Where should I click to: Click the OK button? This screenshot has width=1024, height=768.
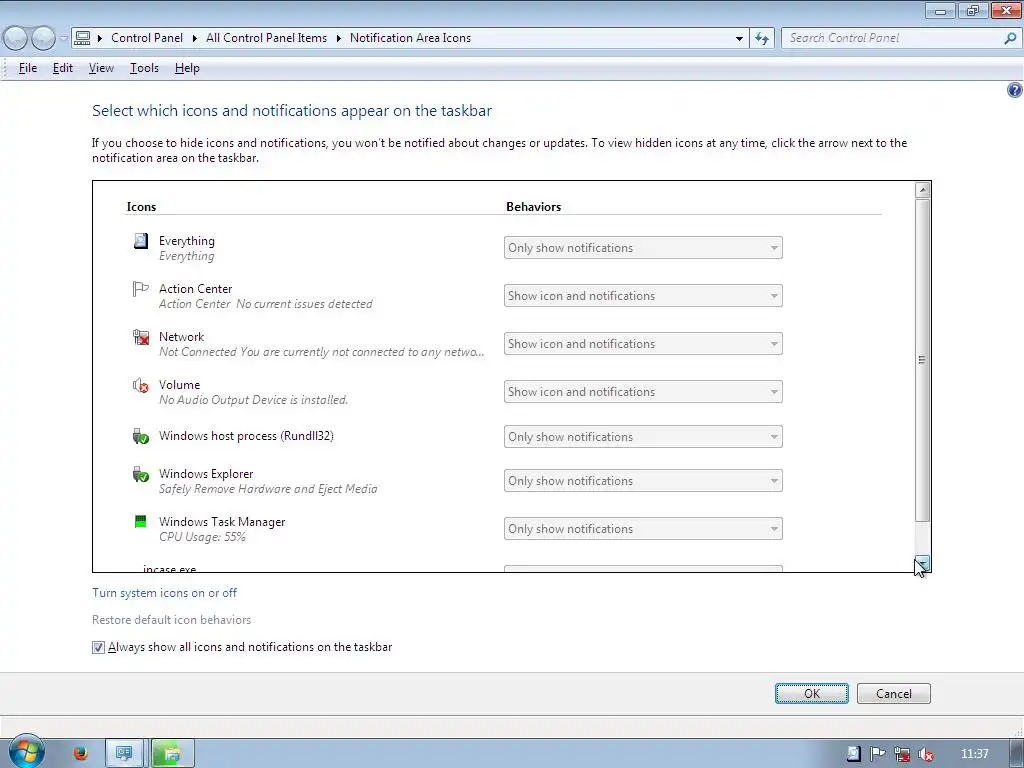tap(812, 694)
